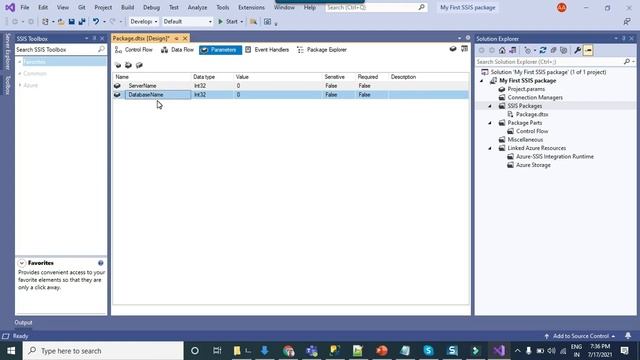Screen dimensions: 640x360
Task: Switch to the Data Flow tab
Action: coord(177,50)
